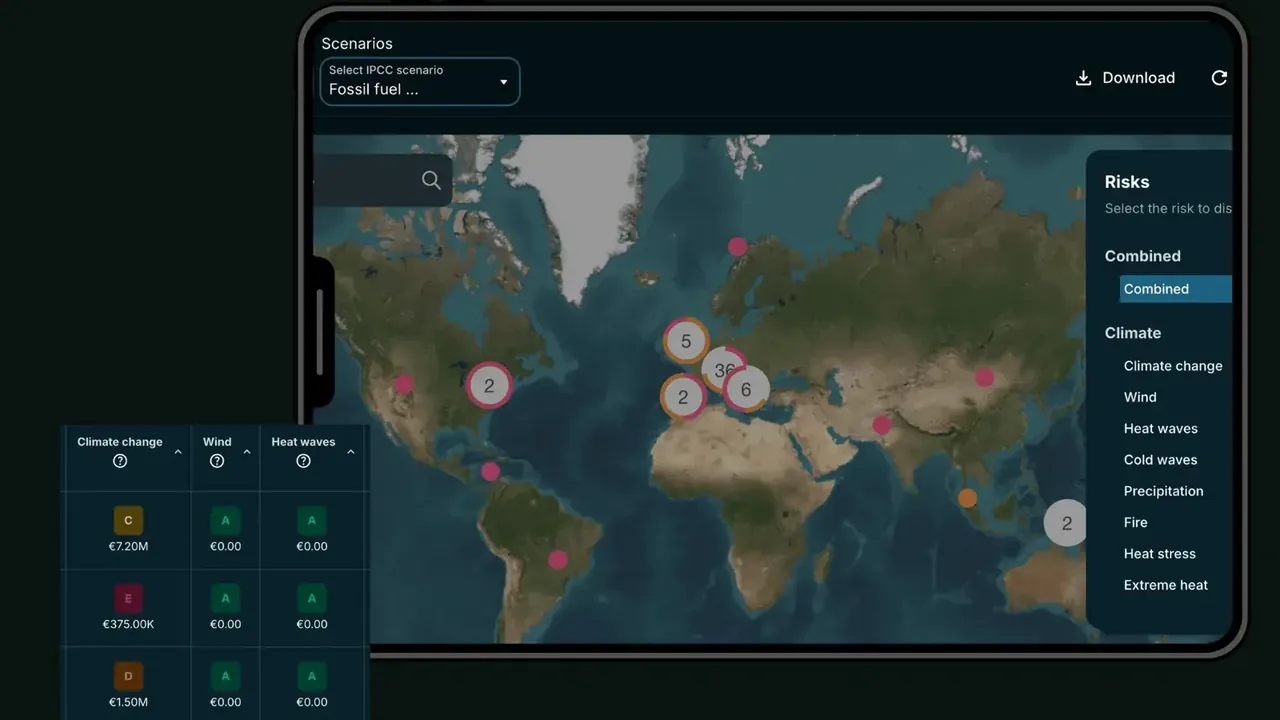Click the pink marker in the western United States
Image resolution: width=1280 pixels, height=720 pixels.
(403, 384)
